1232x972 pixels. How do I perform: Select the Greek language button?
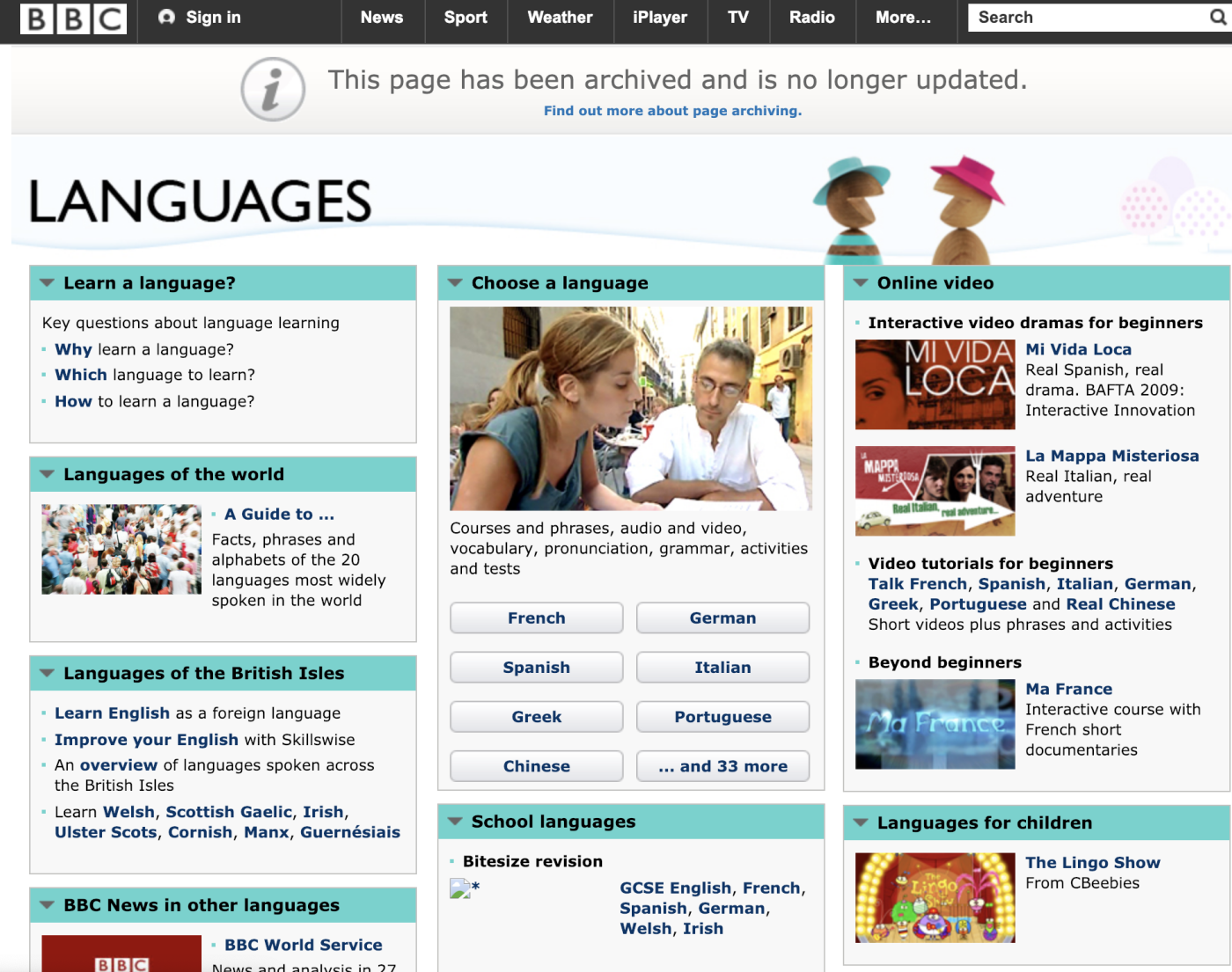pos(537,717)
